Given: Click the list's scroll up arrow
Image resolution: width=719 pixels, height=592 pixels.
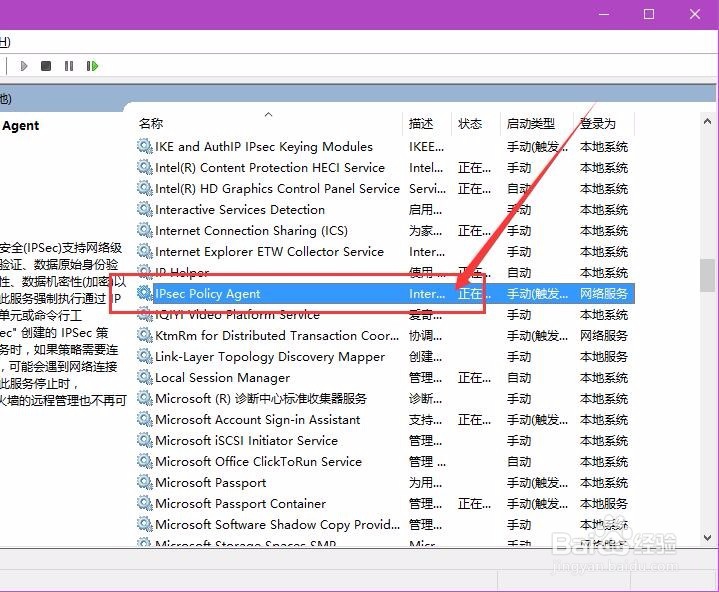Looking at the screenshot, I should point(707,121).
